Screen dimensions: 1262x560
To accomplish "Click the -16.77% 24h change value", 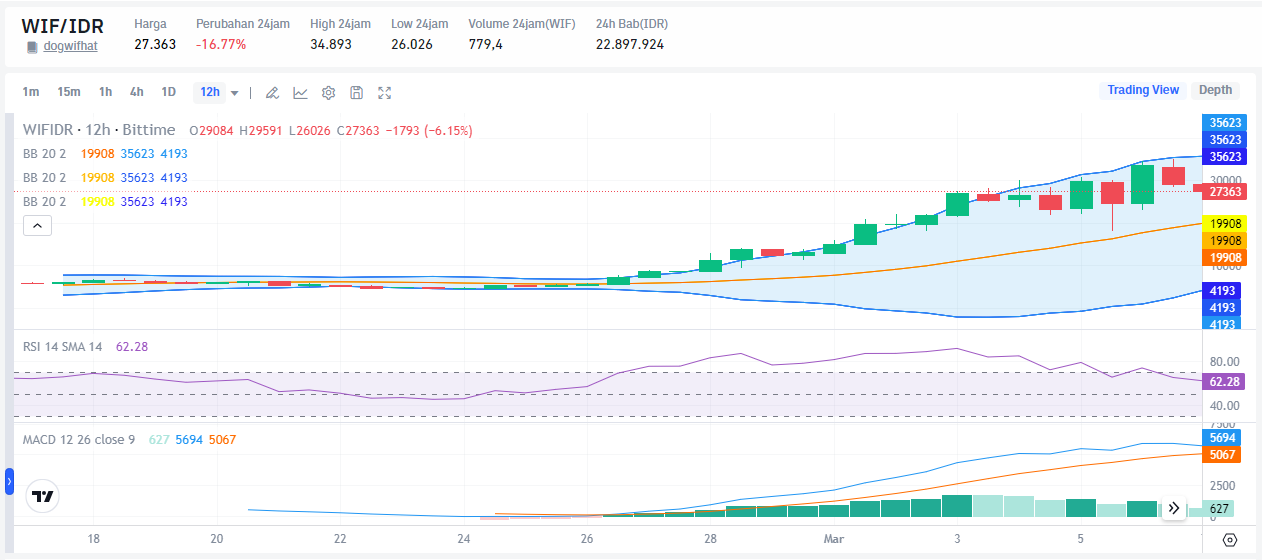I will pos(221,44).
